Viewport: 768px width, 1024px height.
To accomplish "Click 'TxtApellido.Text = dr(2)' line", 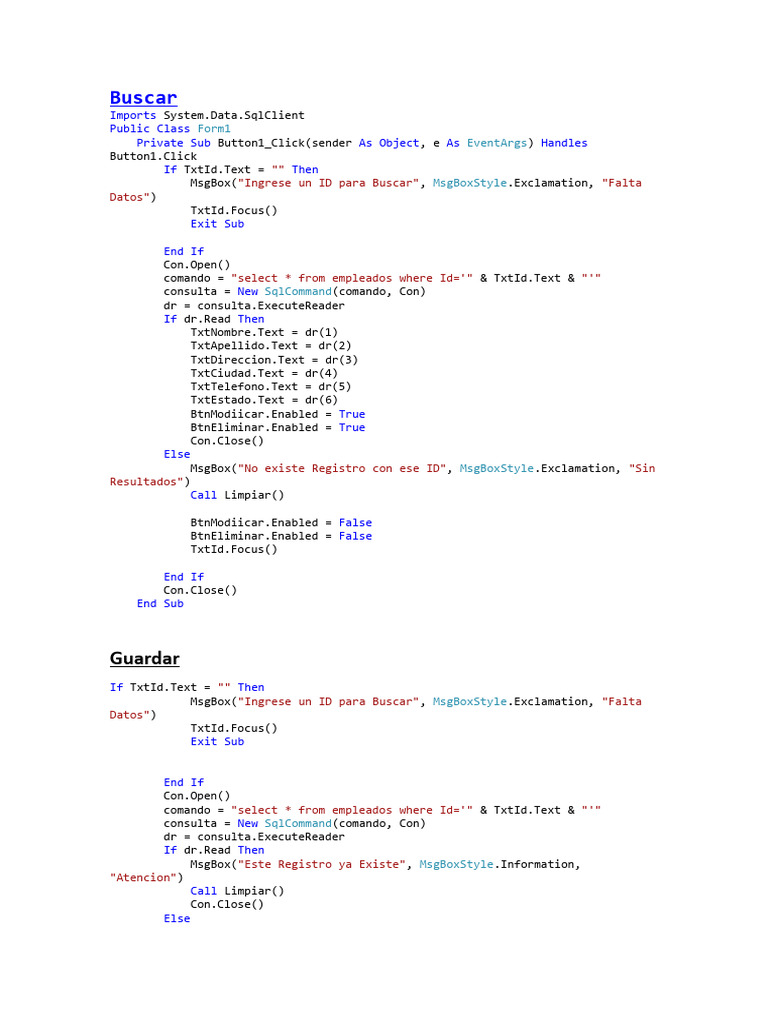I will (x=271, y=345).
